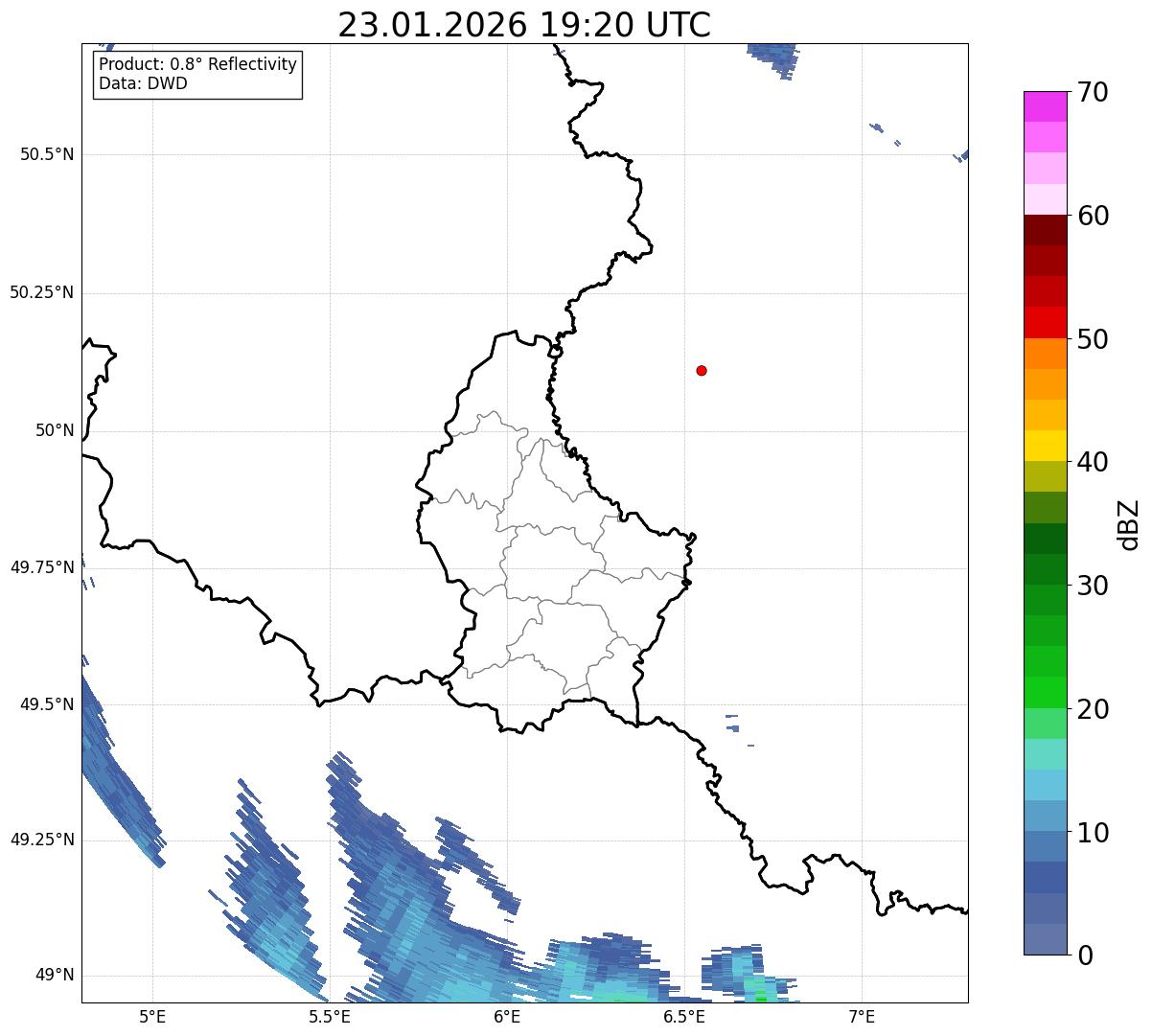Click the dBZ colorbar axis label
Viewport: 1152px width, 1036px height.
tap(1129, 524)
